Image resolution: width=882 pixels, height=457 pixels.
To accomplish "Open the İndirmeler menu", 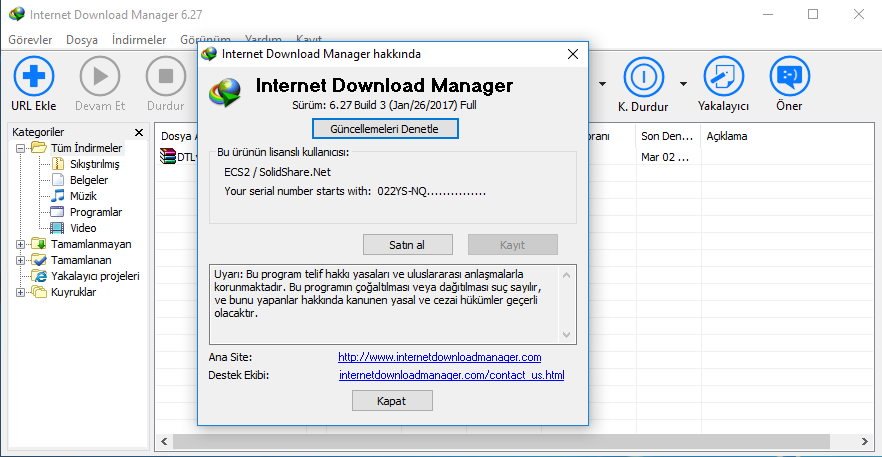I will click(x=139, y=40).
